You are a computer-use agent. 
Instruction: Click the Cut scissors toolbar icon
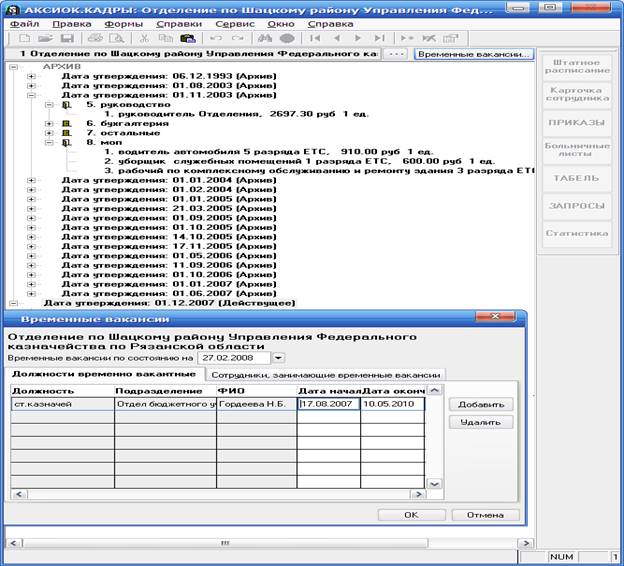pos(144,37)
